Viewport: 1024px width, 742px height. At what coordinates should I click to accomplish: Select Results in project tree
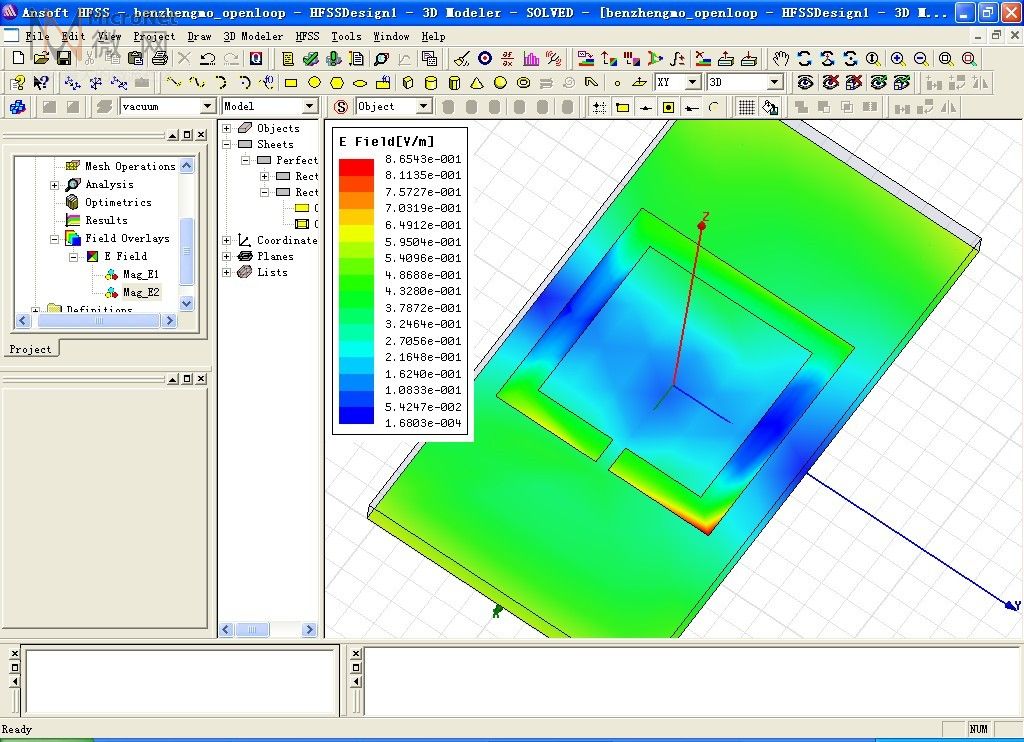pos(106,221)
